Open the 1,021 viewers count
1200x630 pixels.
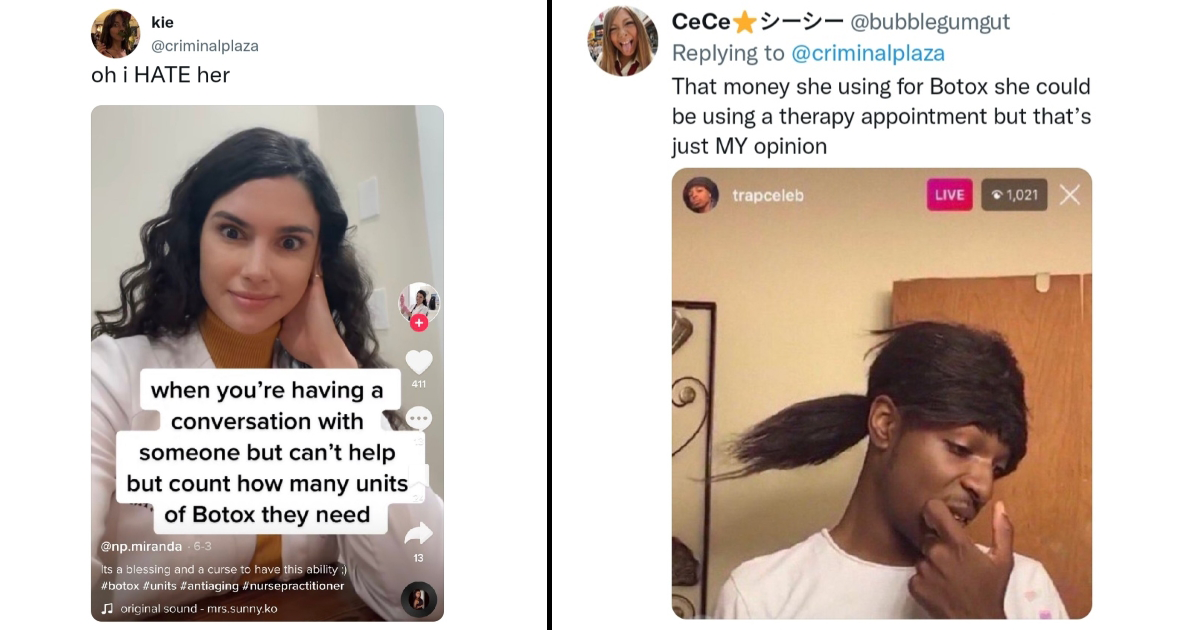click(x=1014, y=195)
